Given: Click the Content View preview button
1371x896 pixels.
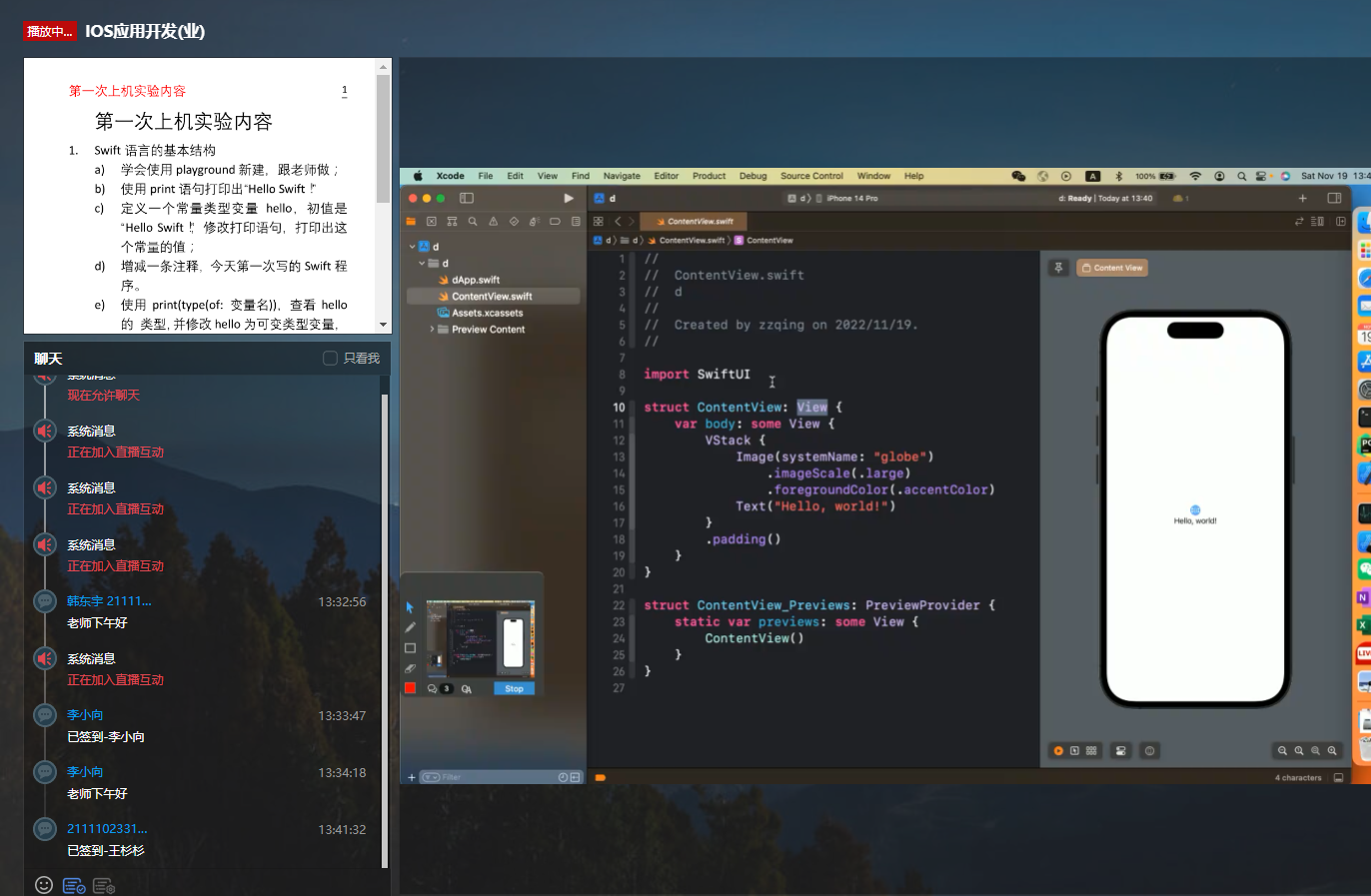Looking at the screenshot, I should [x=1111, y=268].
